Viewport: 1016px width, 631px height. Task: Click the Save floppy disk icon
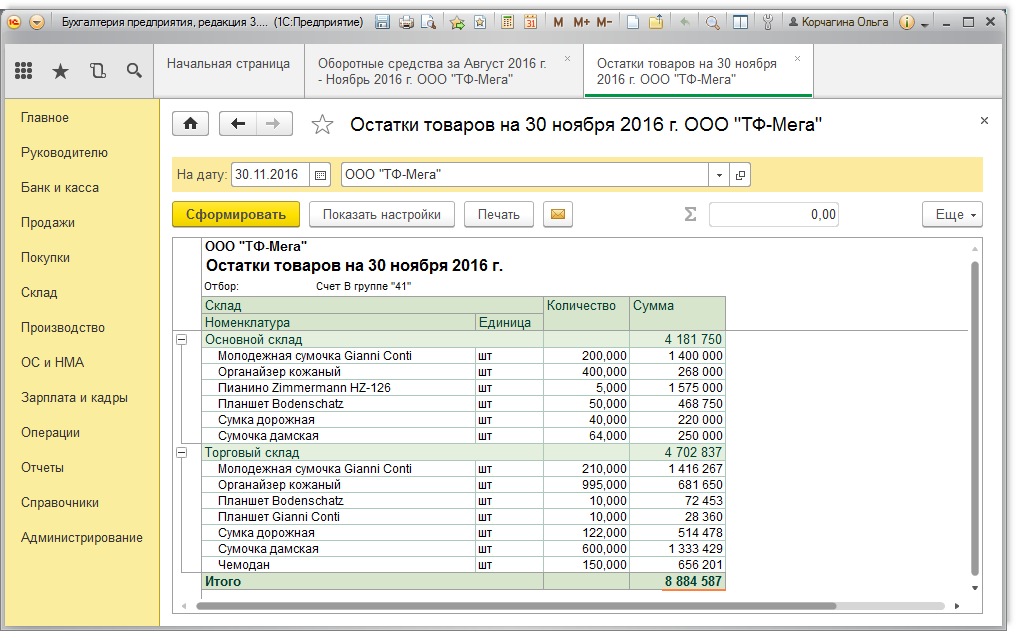(x=382, y=22)
